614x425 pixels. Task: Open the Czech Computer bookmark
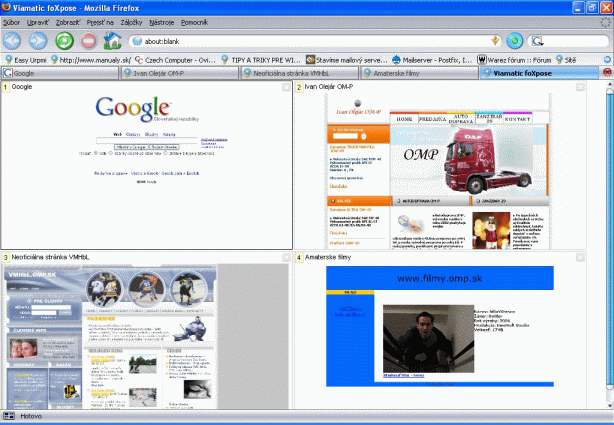point(175,60)
